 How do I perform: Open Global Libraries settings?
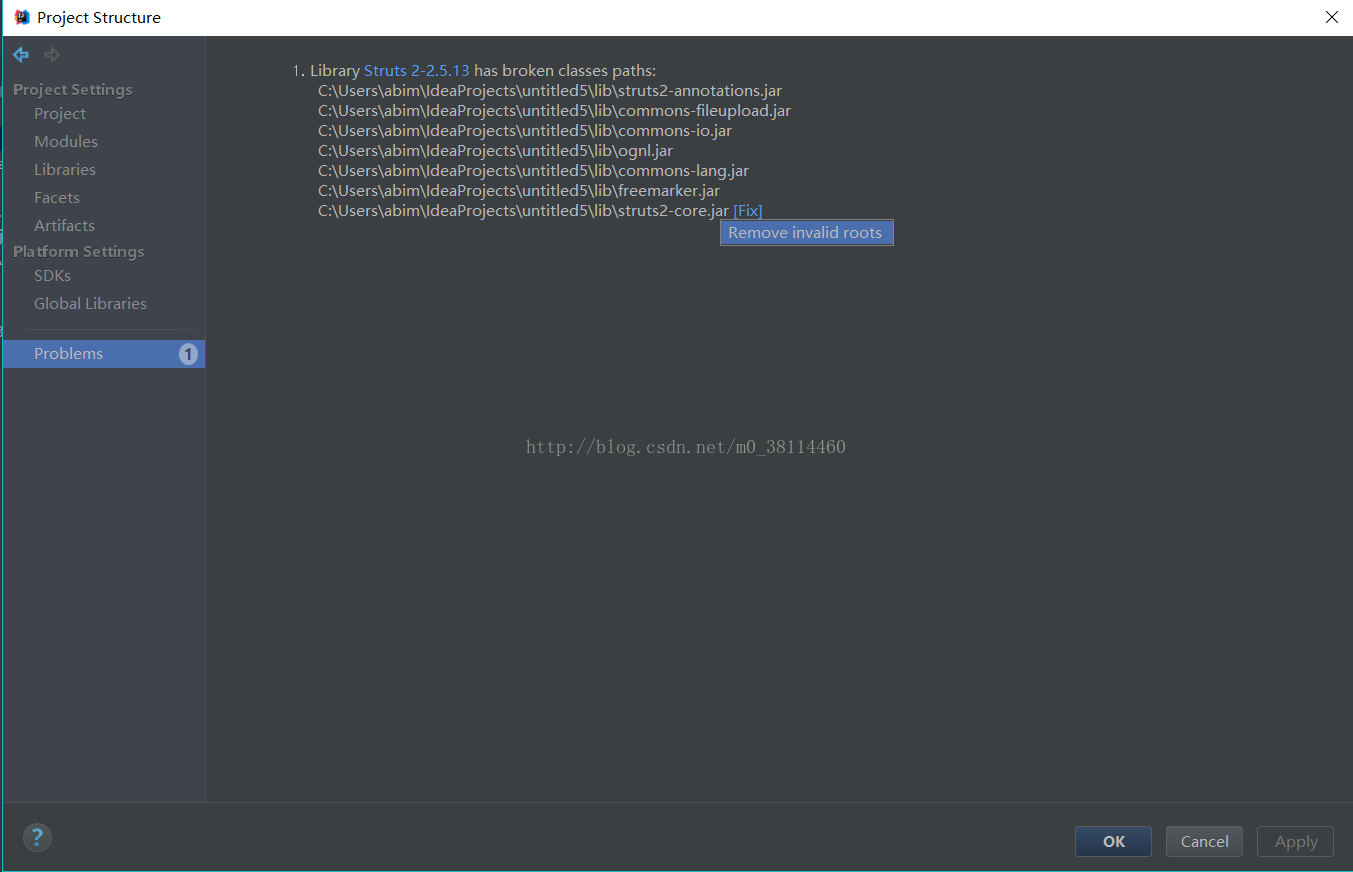[90, 304]
